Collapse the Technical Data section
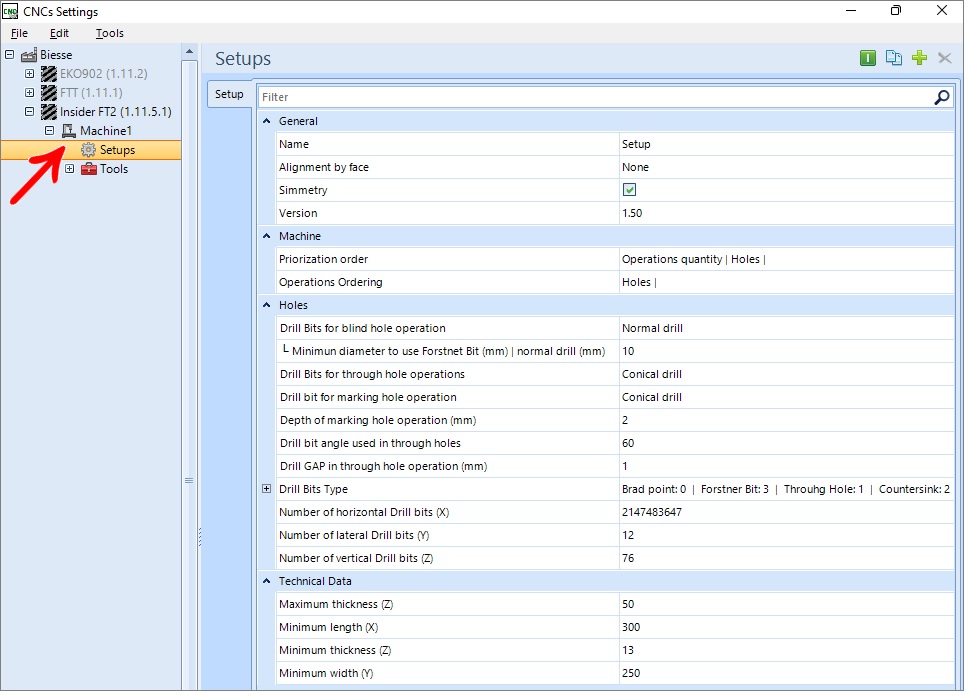The height and width of the screenshot is (695, 968). click(267, 583)
